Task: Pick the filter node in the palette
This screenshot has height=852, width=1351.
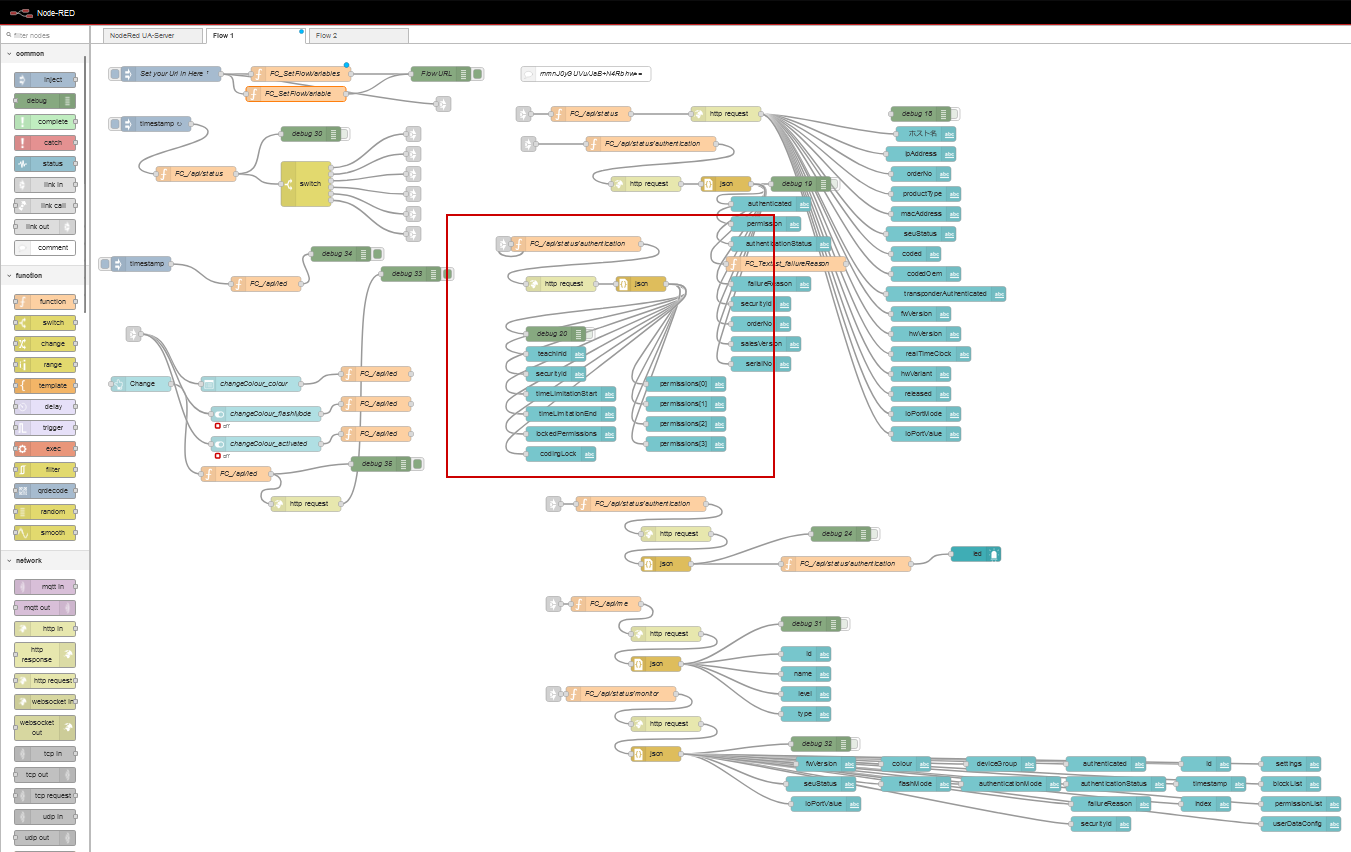Action: 45,470
